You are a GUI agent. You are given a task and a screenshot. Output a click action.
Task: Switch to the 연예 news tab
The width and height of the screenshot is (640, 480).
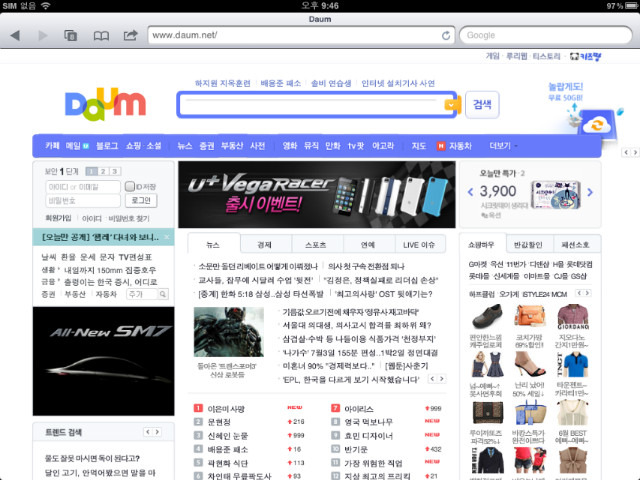click(367, 245)
